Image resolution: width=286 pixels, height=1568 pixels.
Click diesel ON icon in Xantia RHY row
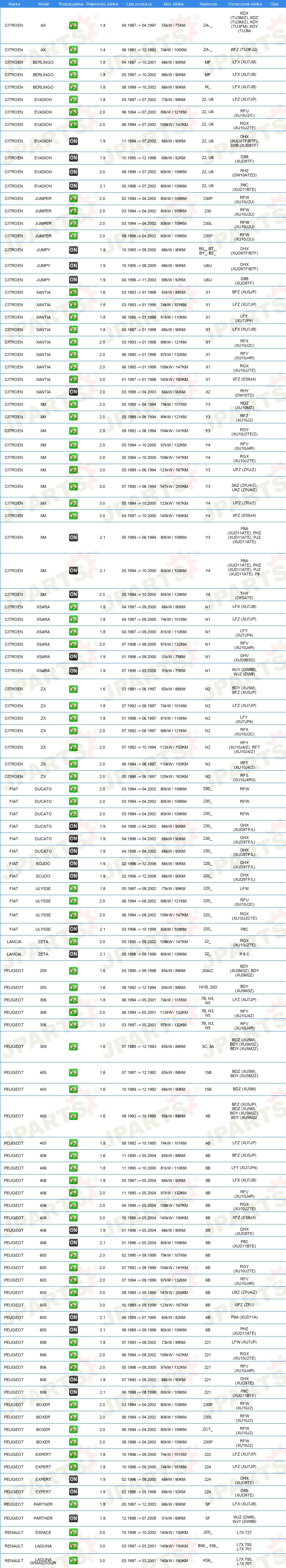(x=73, y=392)
